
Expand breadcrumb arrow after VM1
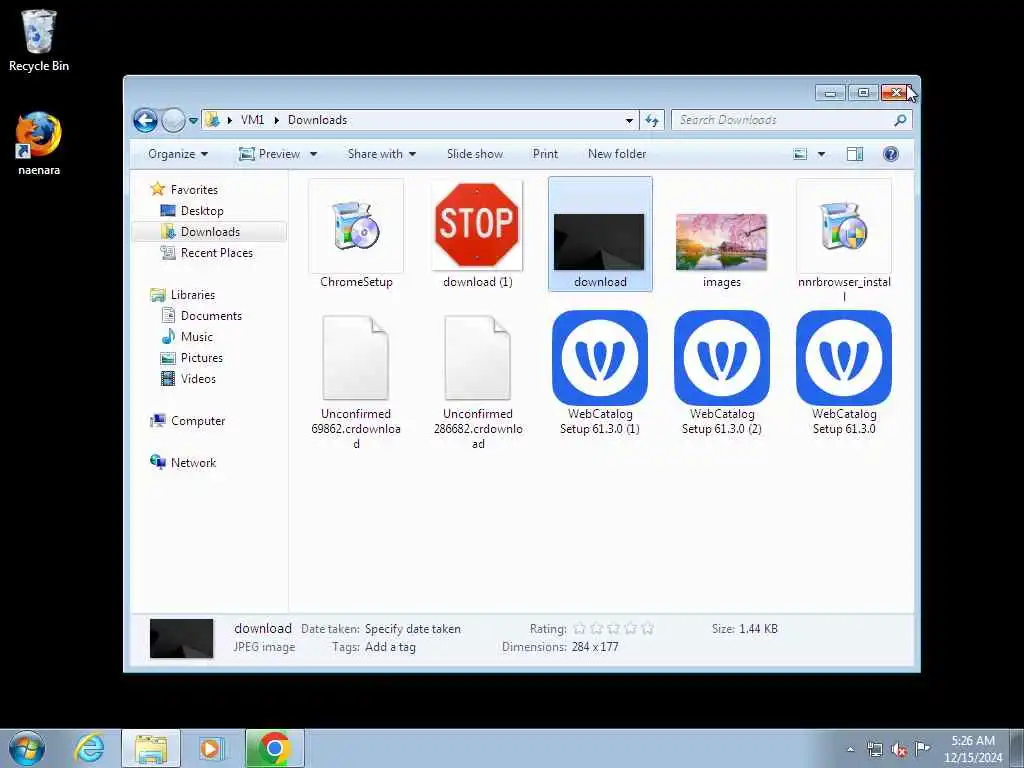[276, 120]
